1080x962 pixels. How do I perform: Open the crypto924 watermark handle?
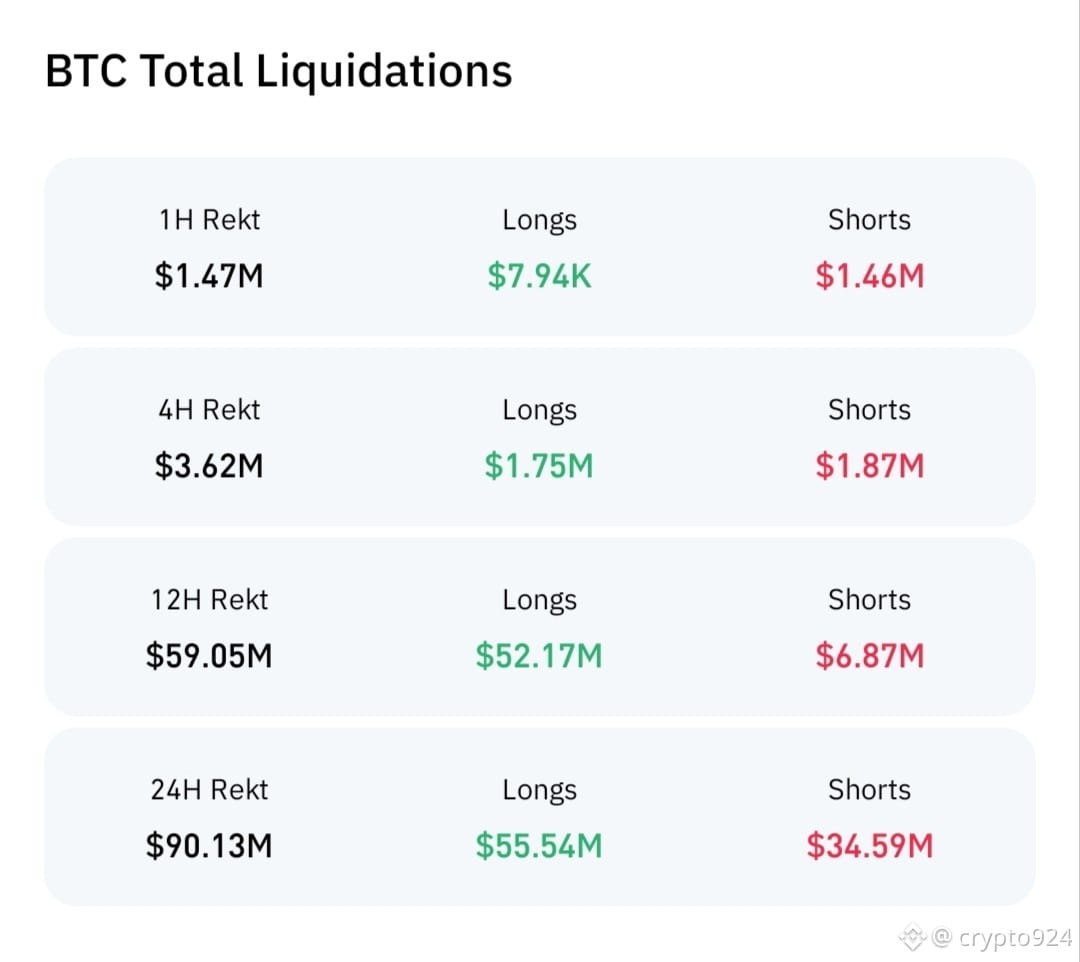pyautogui.click(x=1002, y=938)
